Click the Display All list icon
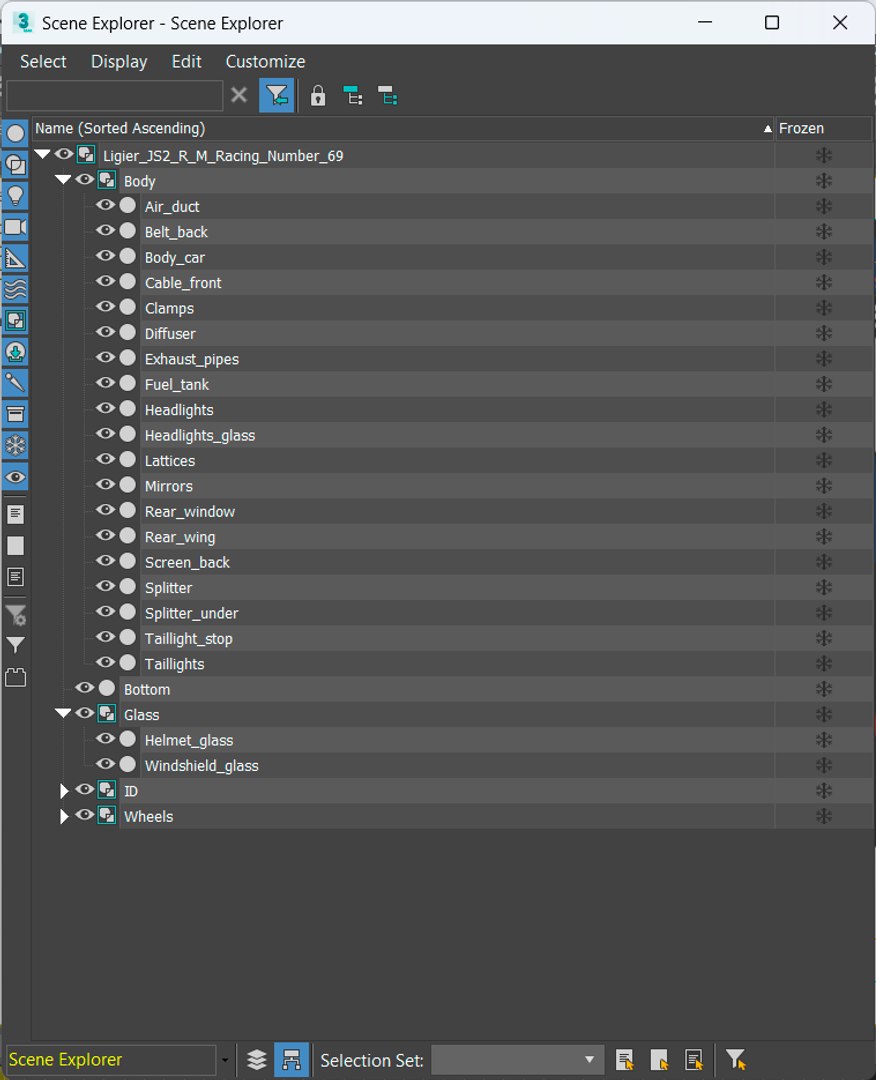 15,515
